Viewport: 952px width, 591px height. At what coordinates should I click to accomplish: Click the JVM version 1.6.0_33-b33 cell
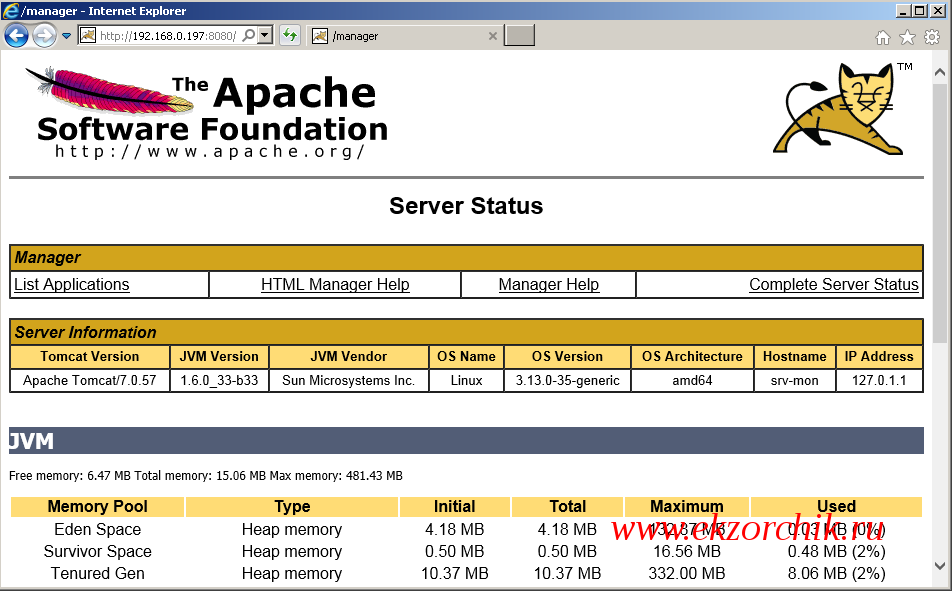[x=219, y=380]
